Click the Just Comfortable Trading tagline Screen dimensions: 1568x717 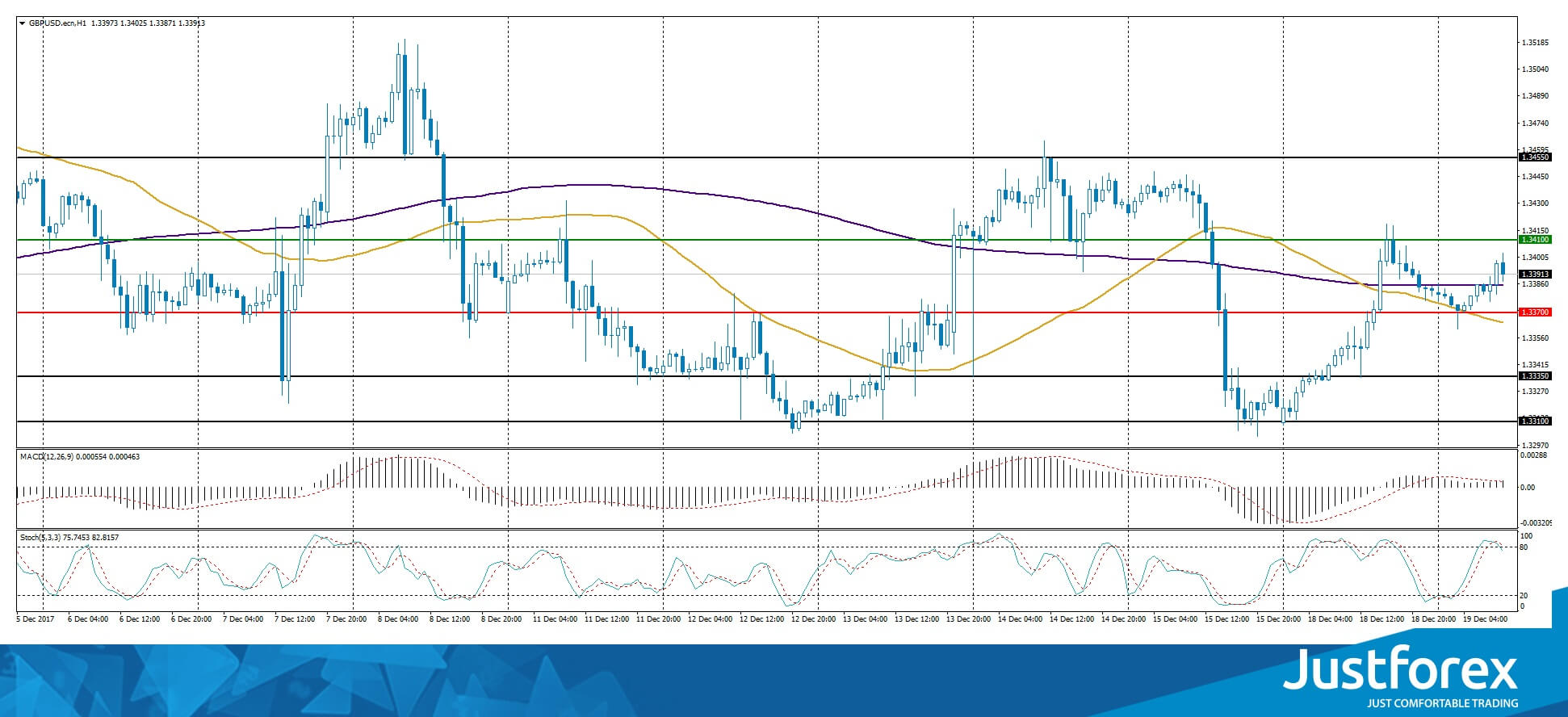pos(1442,703)
